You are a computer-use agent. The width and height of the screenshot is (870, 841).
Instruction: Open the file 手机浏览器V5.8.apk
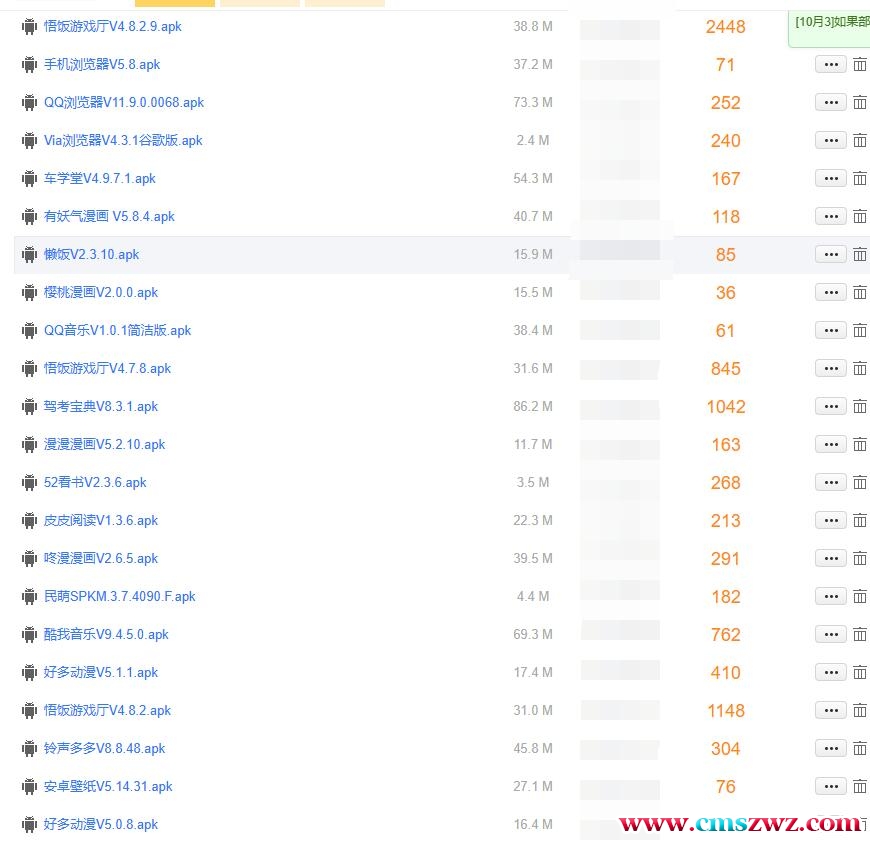click(102, 64)
